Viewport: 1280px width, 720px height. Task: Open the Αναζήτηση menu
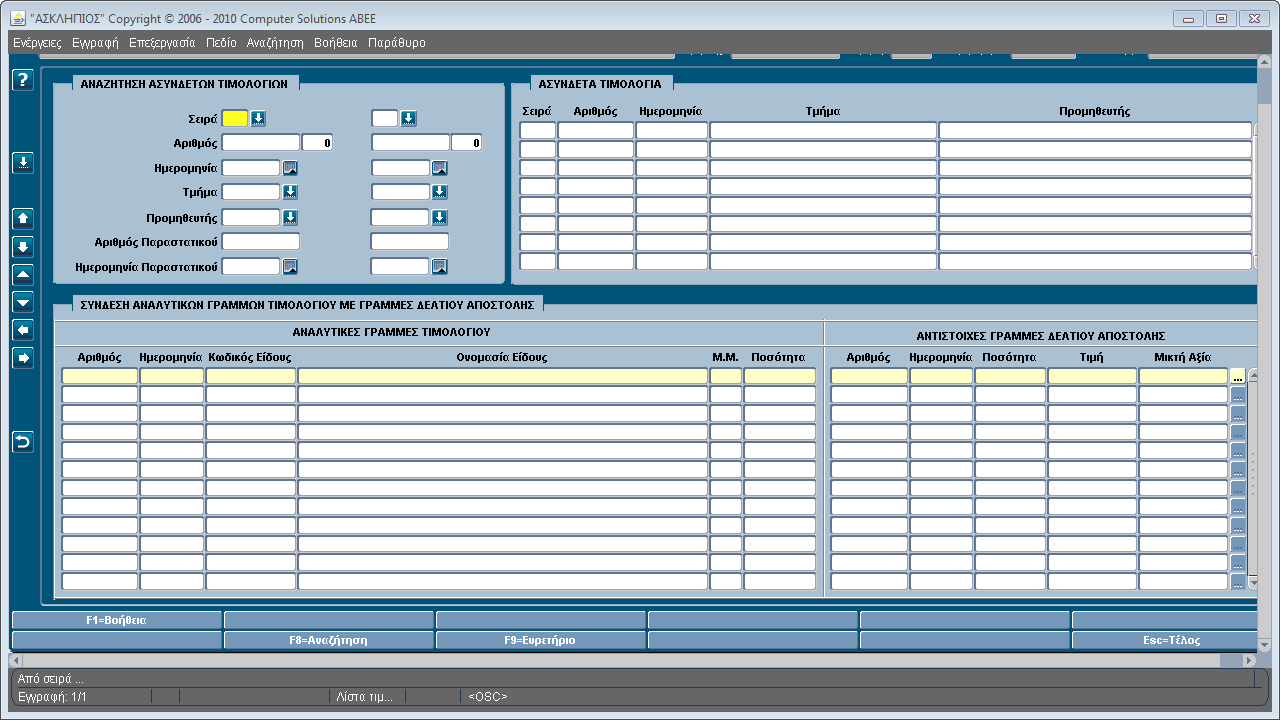(275, 43)
